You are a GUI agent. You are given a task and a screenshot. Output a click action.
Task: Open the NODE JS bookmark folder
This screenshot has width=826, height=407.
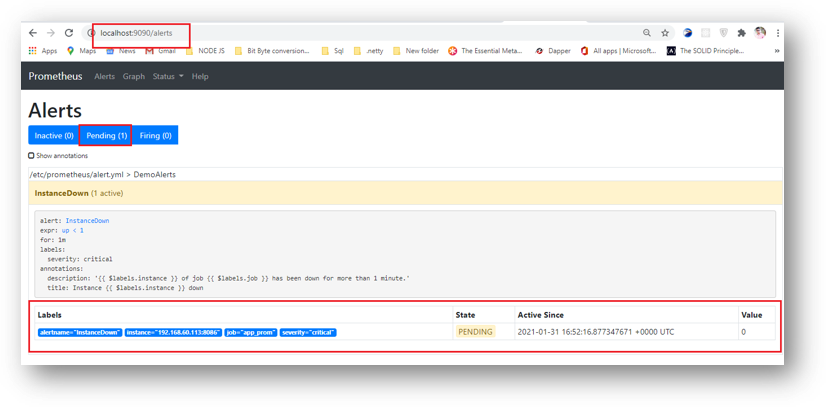point(205,51)
